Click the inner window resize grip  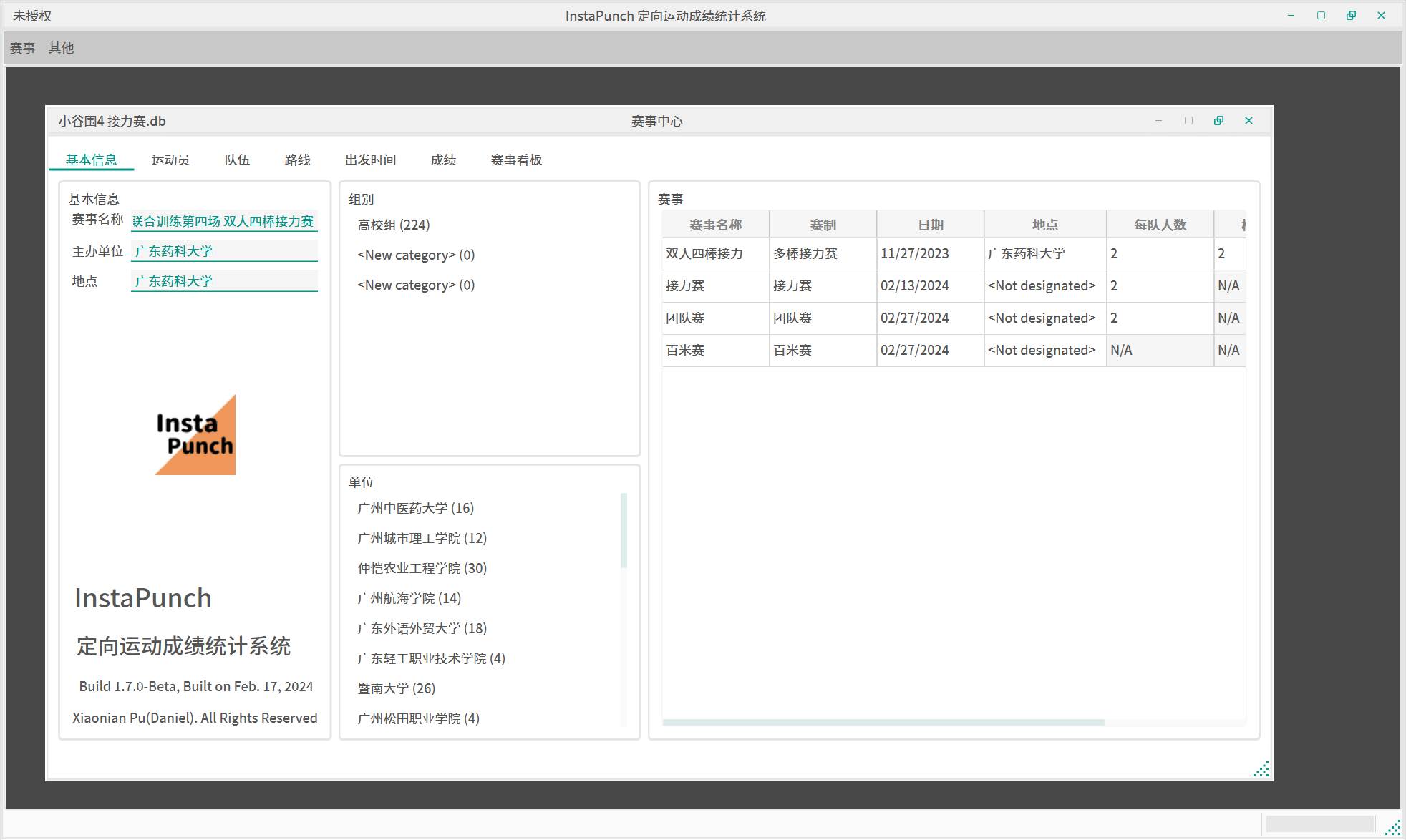[x=1261, y=769]
